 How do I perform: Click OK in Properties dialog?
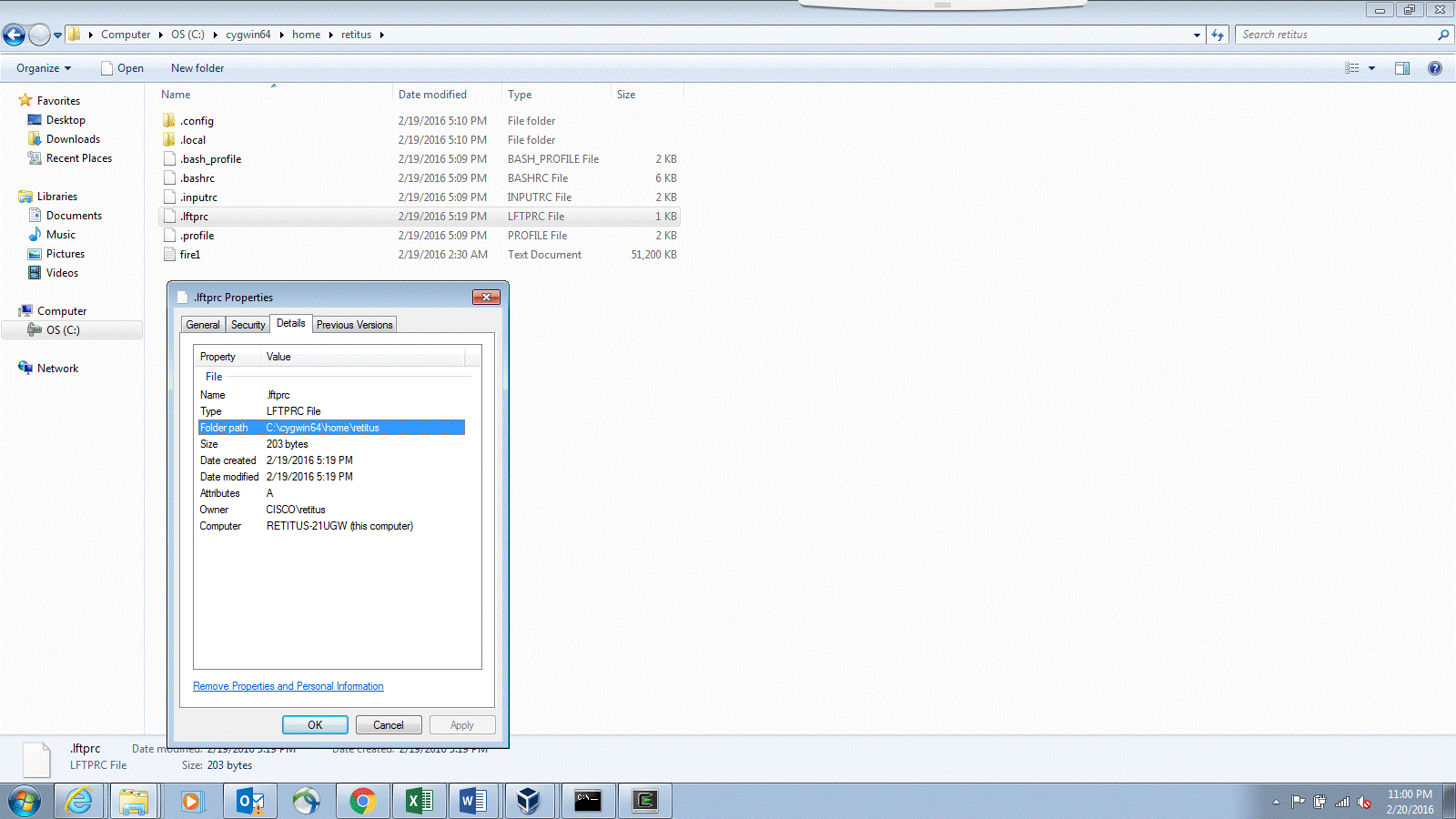[315, 725]
